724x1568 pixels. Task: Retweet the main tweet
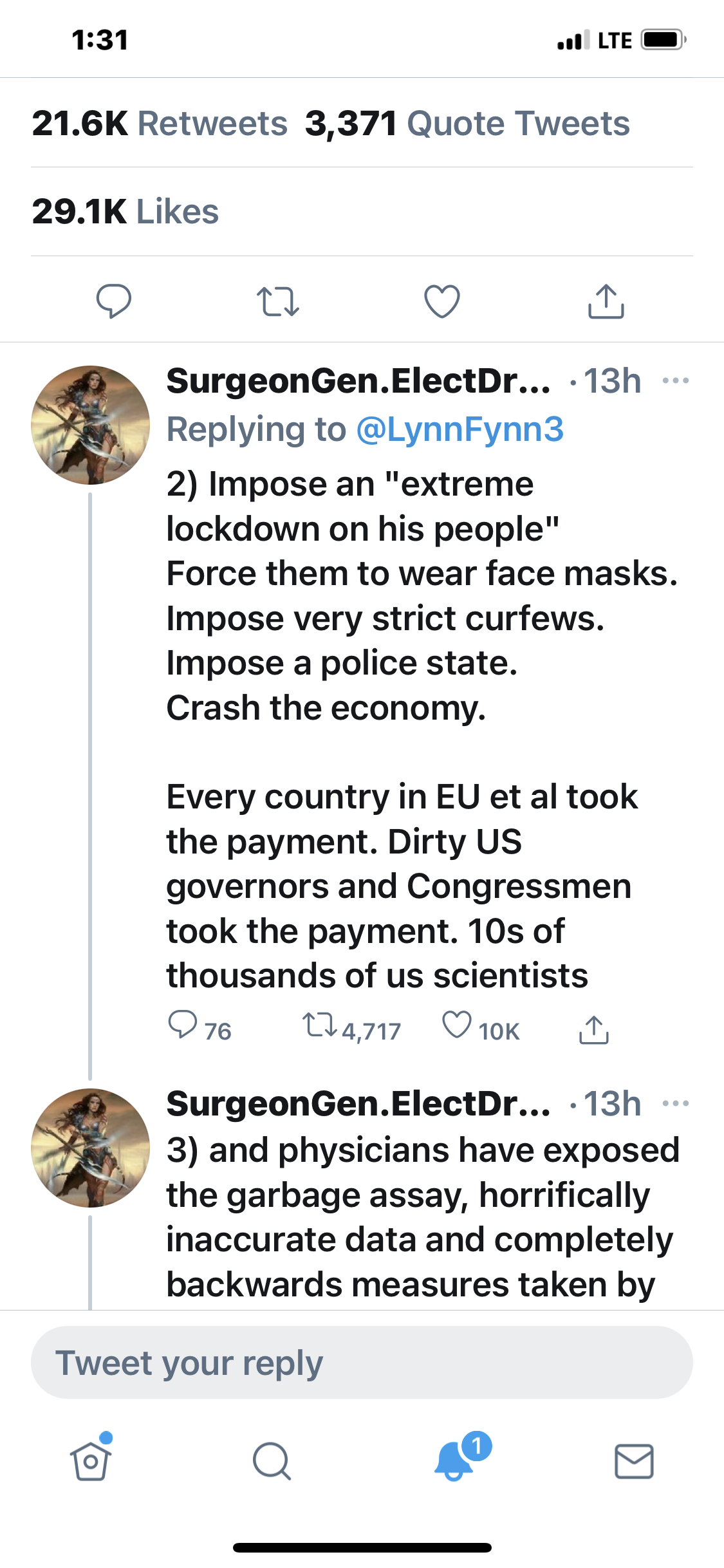coord(277,301)
